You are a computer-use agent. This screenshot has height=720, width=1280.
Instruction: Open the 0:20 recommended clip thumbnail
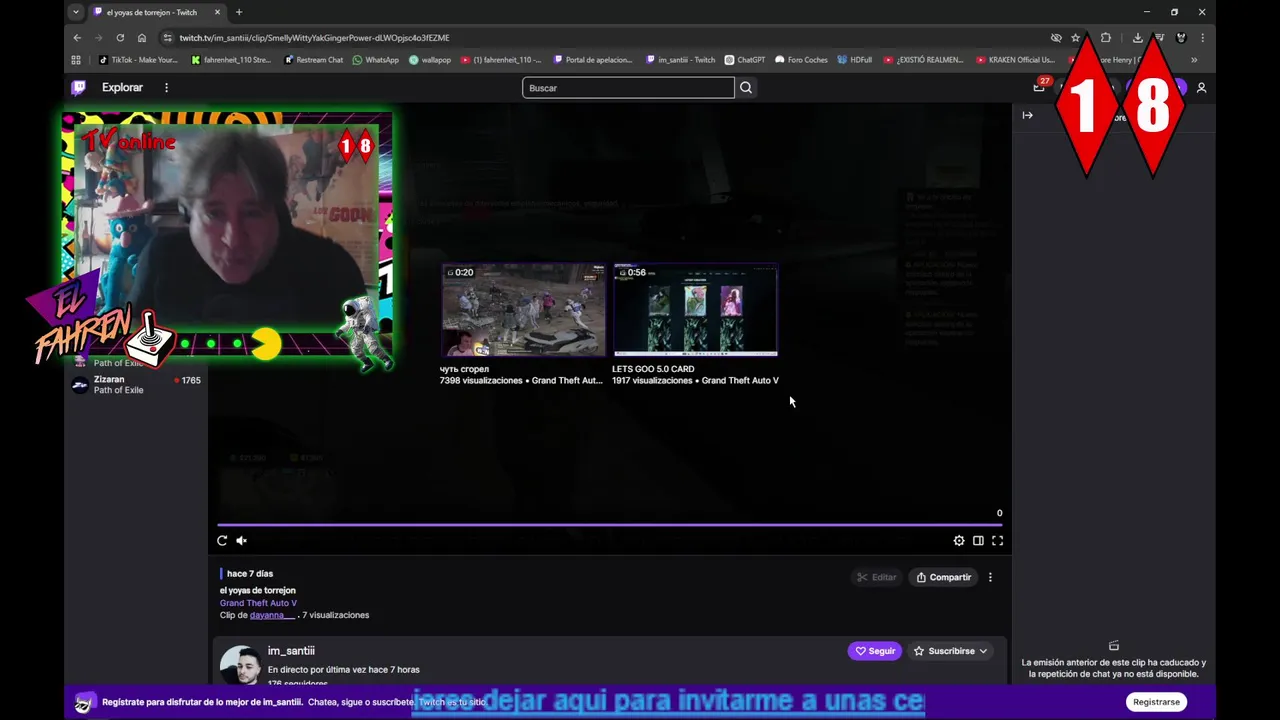pyautogui.click(x=524, y=310)
